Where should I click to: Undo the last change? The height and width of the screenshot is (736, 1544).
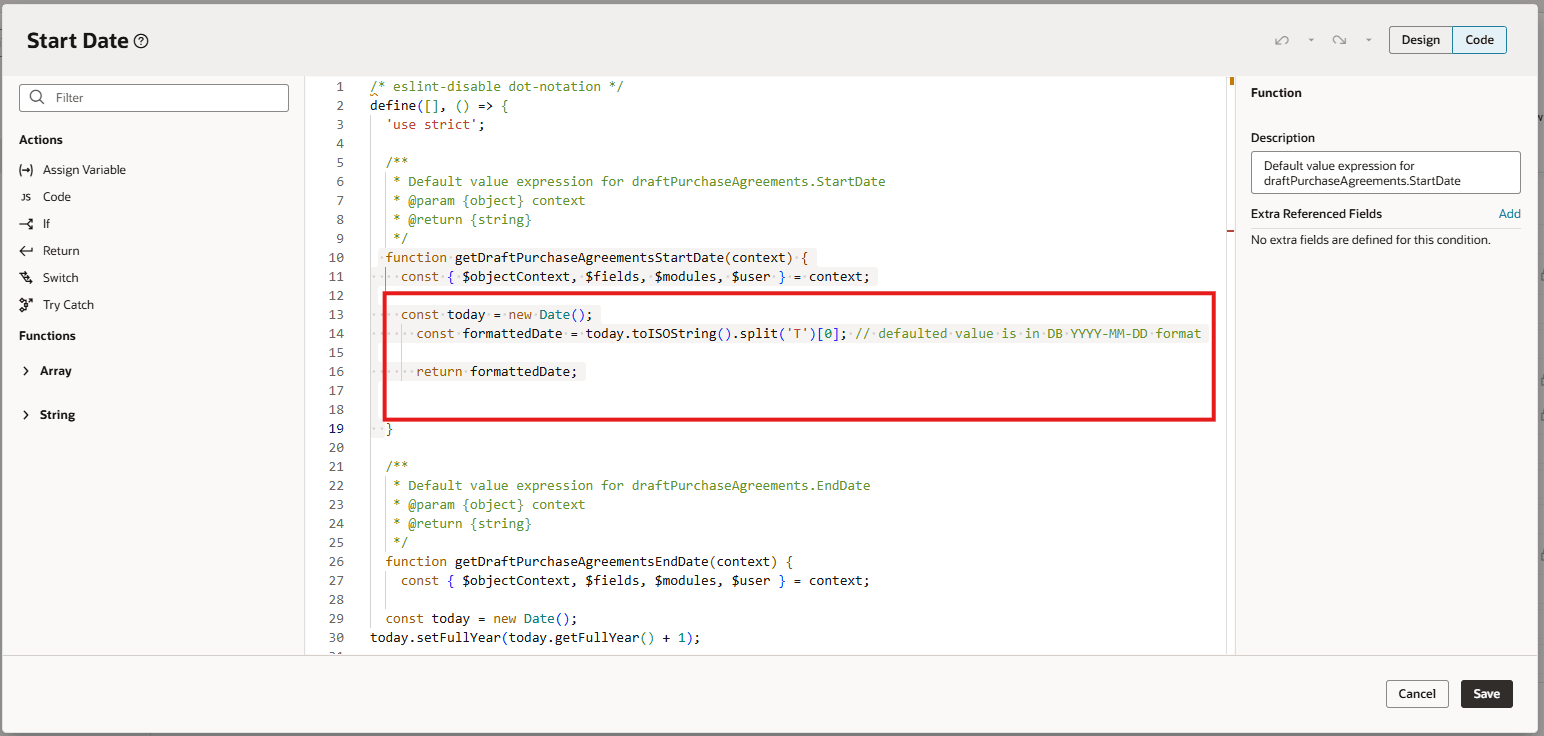click(x=1283, y=39)
